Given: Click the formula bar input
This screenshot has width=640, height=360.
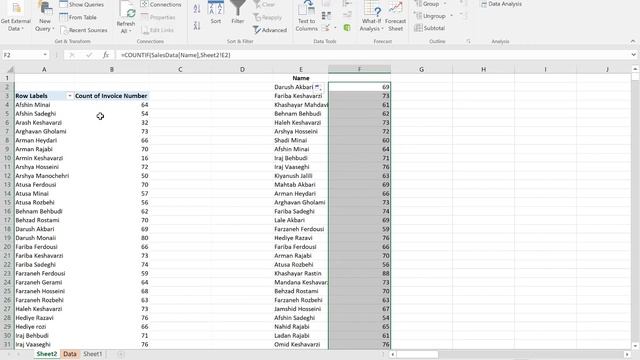Looking at the screenshot, I should pyautogui.click(x=371, y=55).
